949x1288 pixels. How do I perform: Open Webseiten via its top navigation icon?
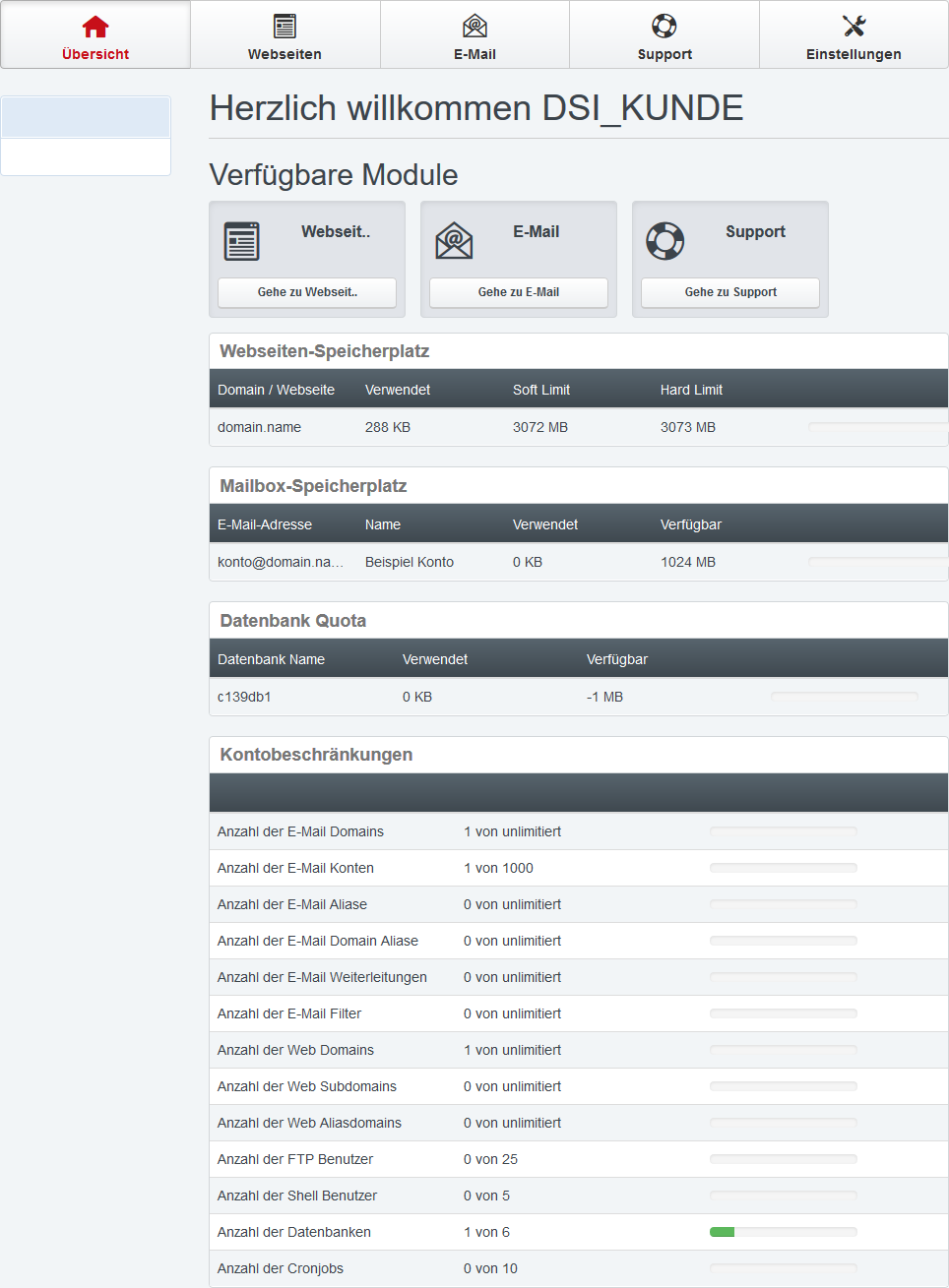pyautogui.click(x=285, y=27)
